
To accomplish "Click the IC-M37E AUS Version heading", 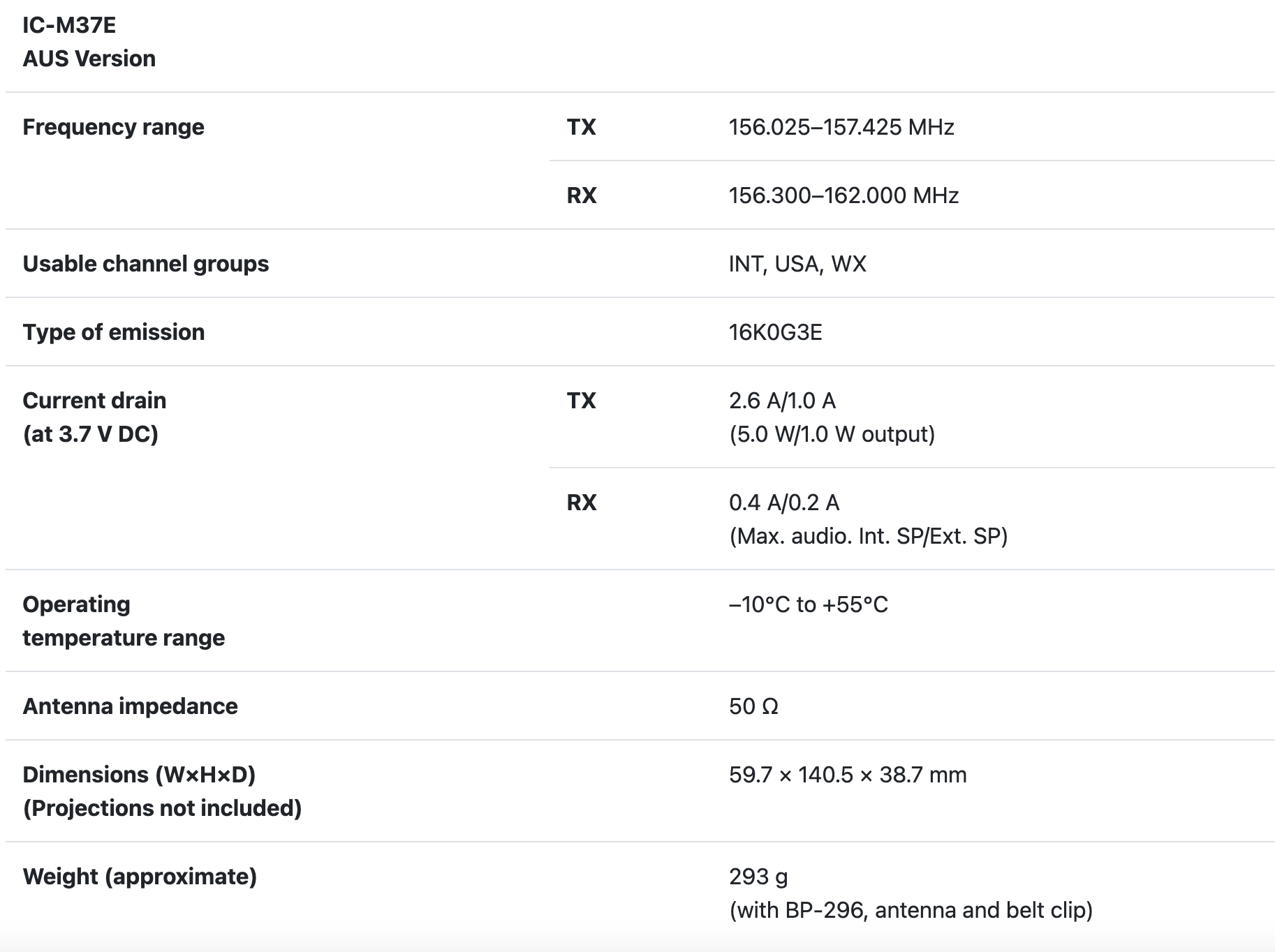I will pyautogui.click(x=89, y=42).
